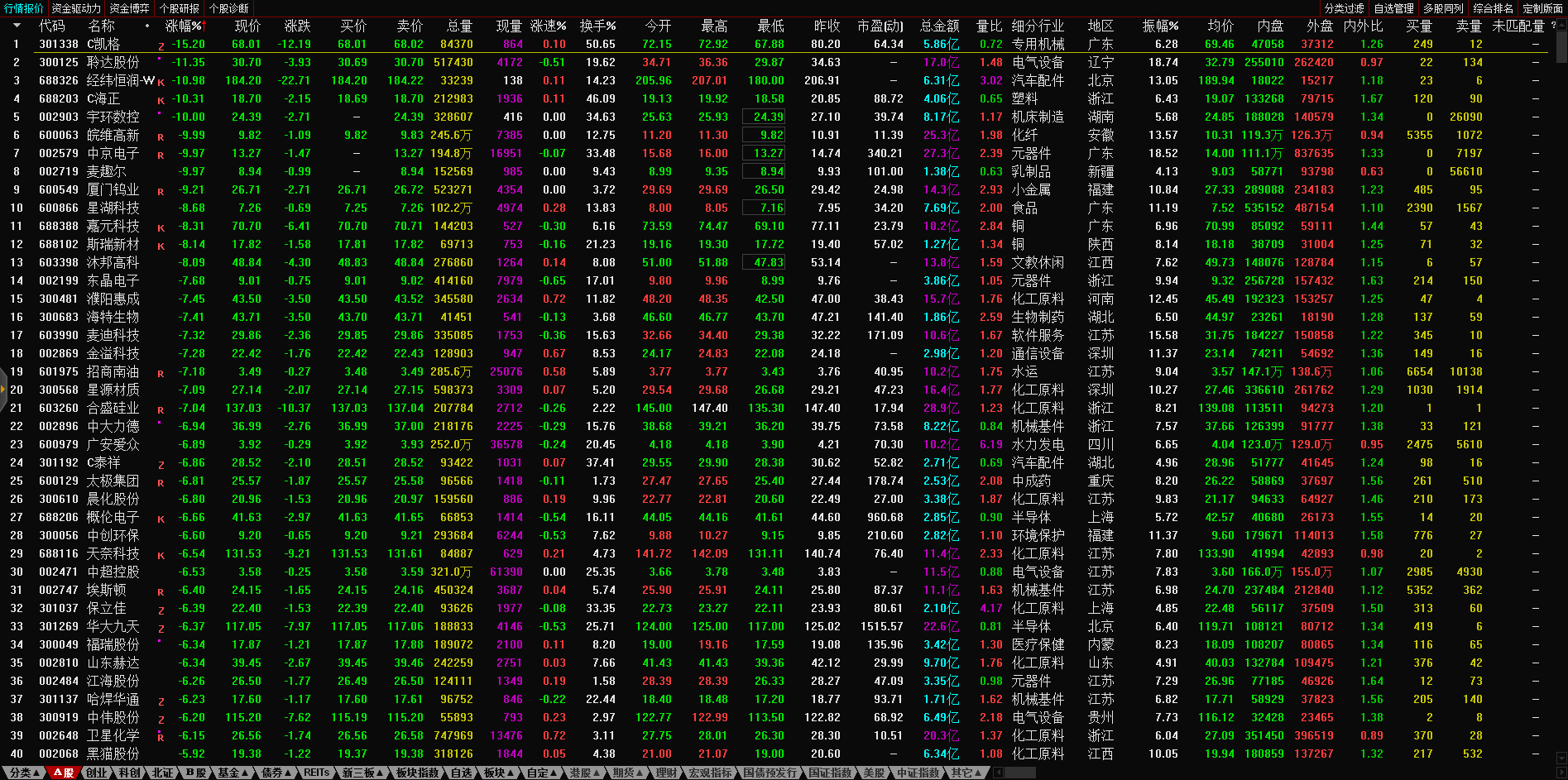The width and height of the screenshot is (1568, 780).
Task: Click the scroll-down arrow at table bottom
Action: click(1561, 757)
